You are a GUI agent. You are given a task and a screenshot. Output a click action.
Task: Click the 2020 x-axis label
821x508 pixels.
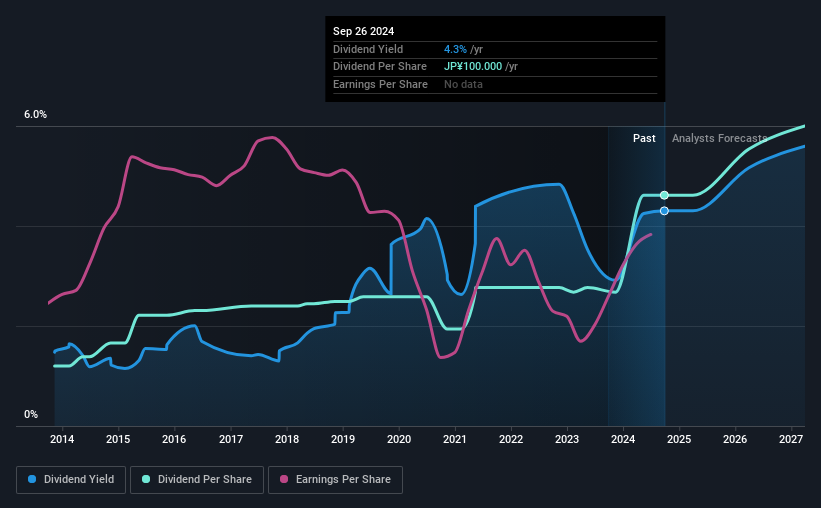click(x=399, y=439)
